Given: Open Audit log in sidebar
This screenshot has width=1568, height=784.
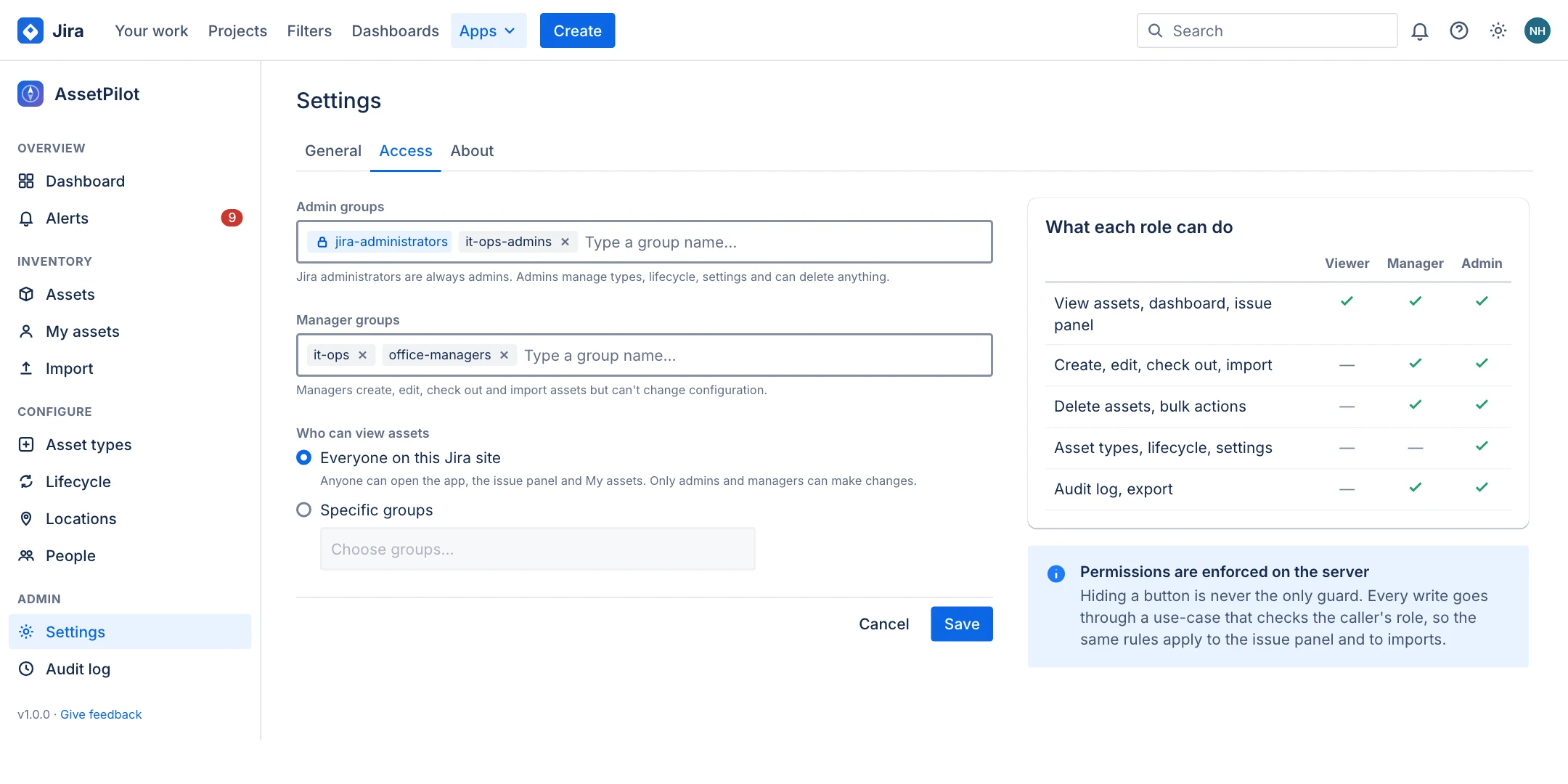Looking at the screenshot, I should pyautogui.click(x=130, y=669).
